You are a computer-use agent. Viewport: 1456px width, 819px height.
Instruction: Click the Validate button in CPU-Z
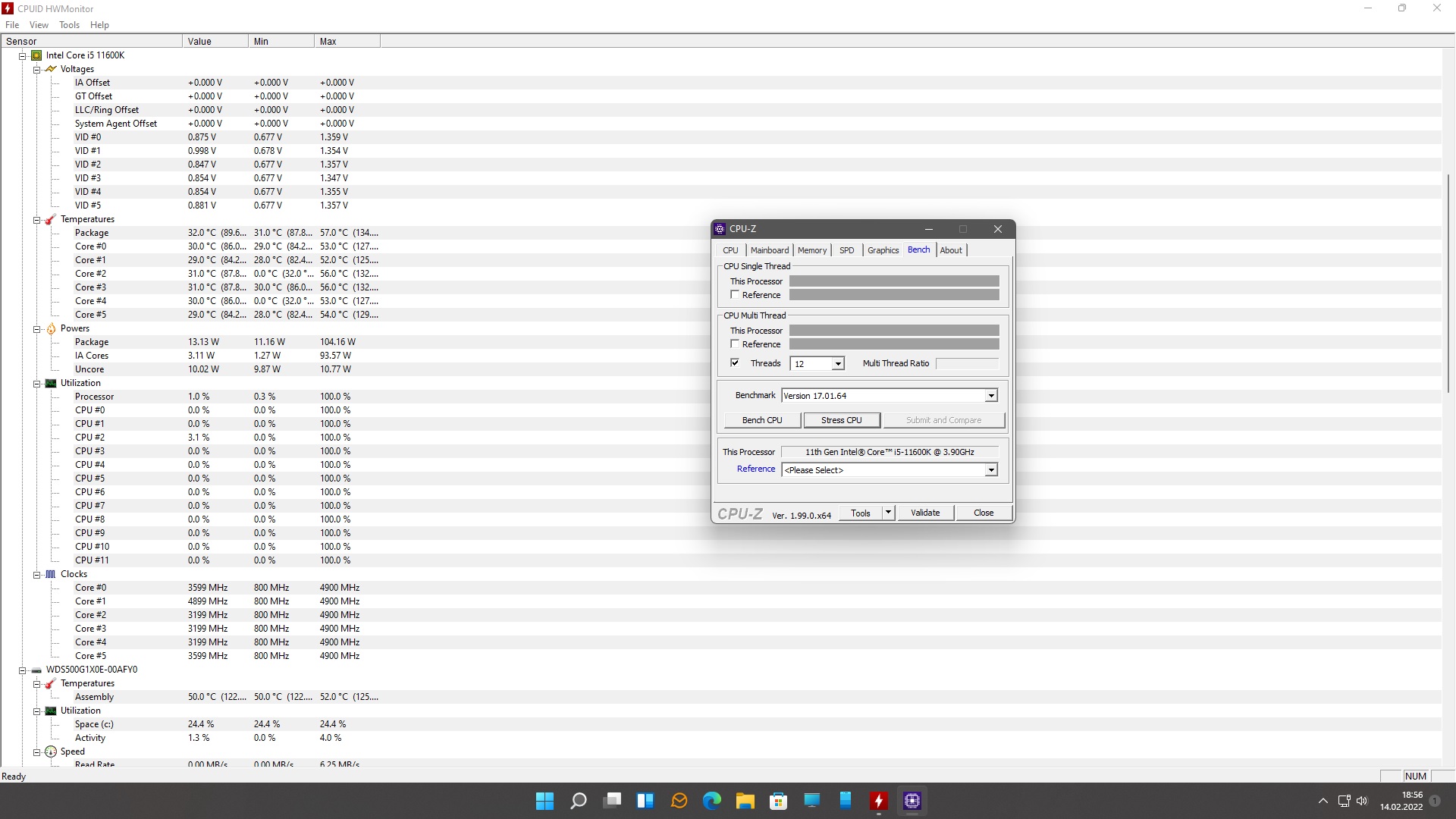(x=924, y=513)
